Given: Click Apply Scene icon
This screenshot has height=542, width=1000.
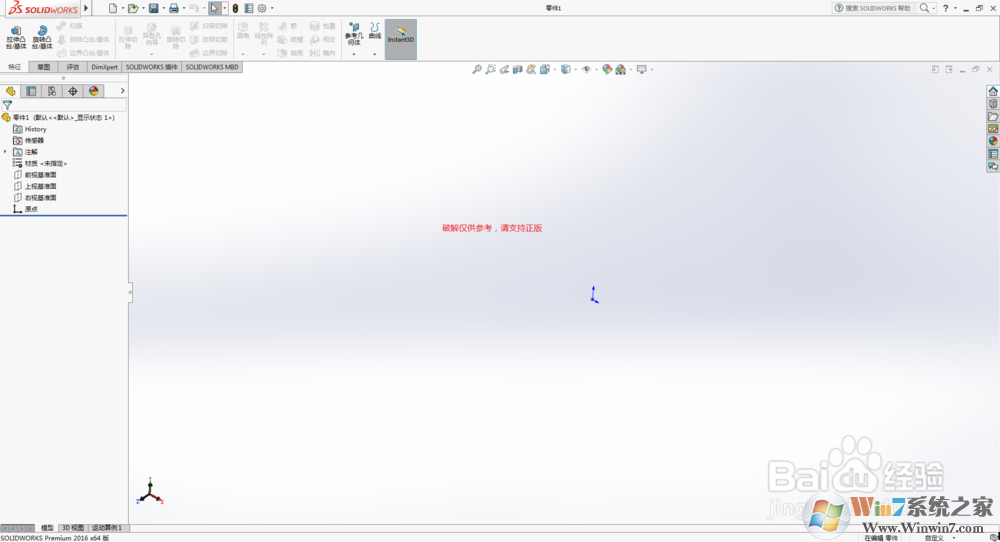Looking at the screenshot, I should (x=621, y=70).
